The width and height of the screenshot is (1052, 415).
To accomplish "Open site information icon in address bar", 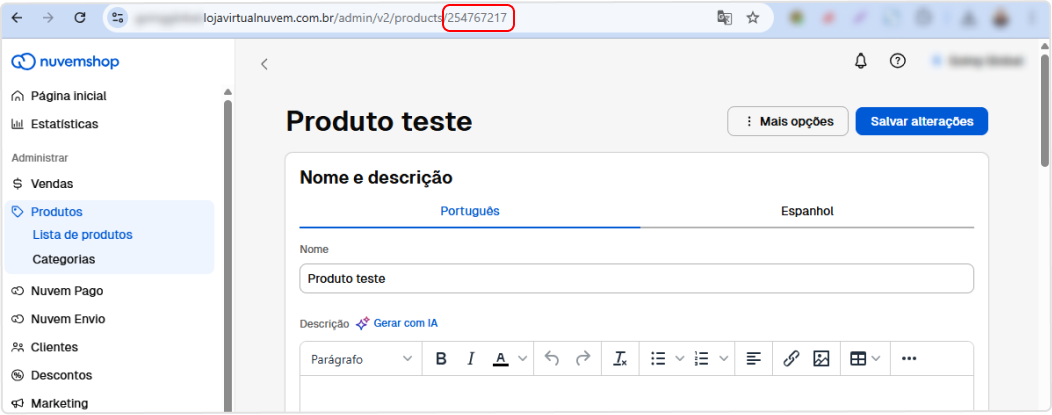I will (x=118, y=18).
